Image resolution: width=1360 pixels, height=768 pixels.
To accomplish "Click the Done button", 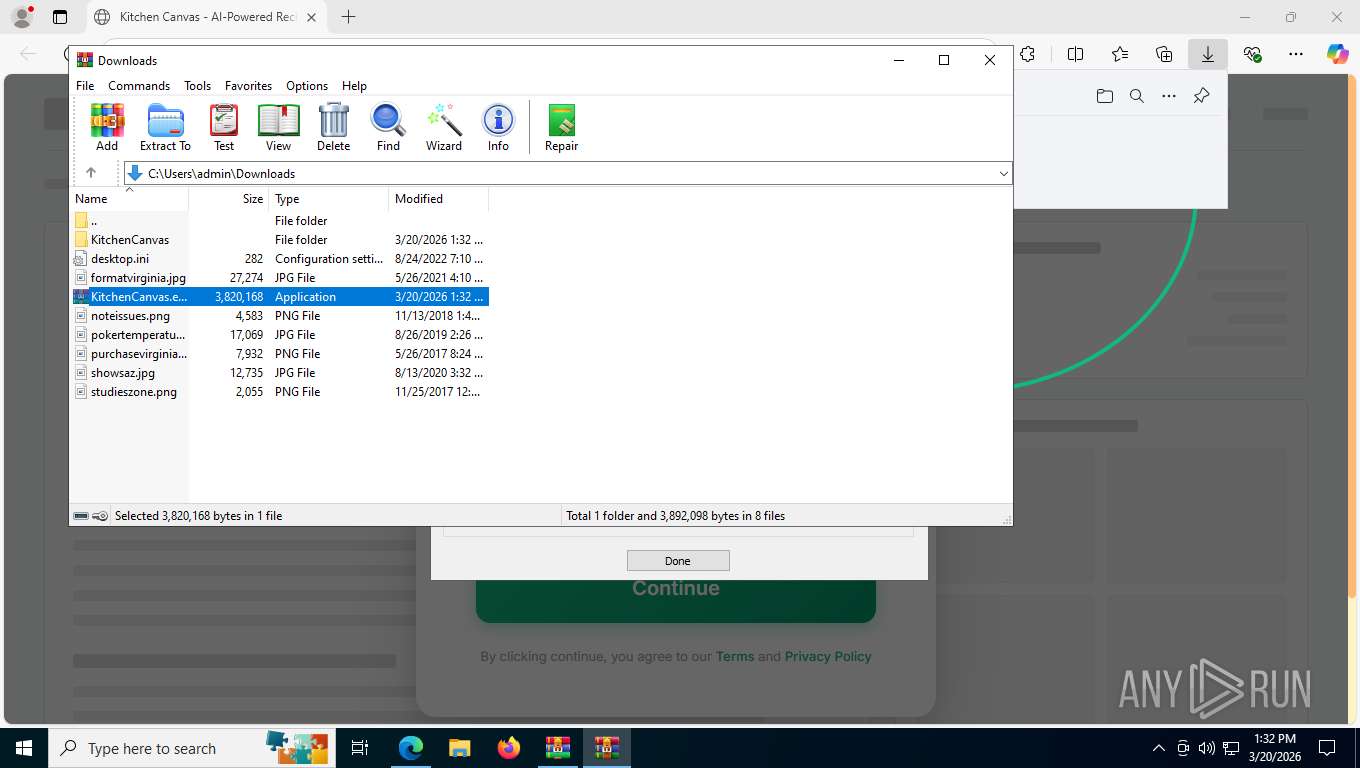I will point(678,561).
